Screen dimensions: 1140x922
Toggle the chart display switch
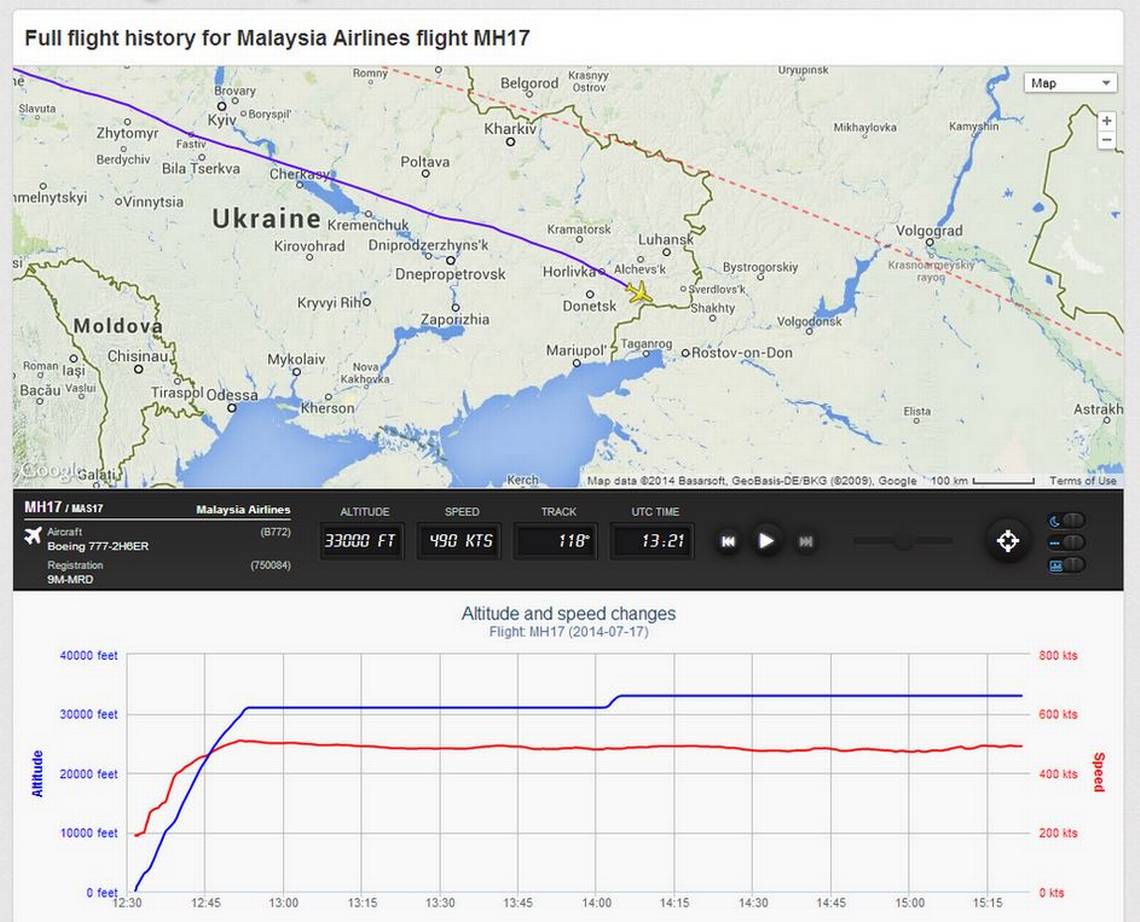1067,565
